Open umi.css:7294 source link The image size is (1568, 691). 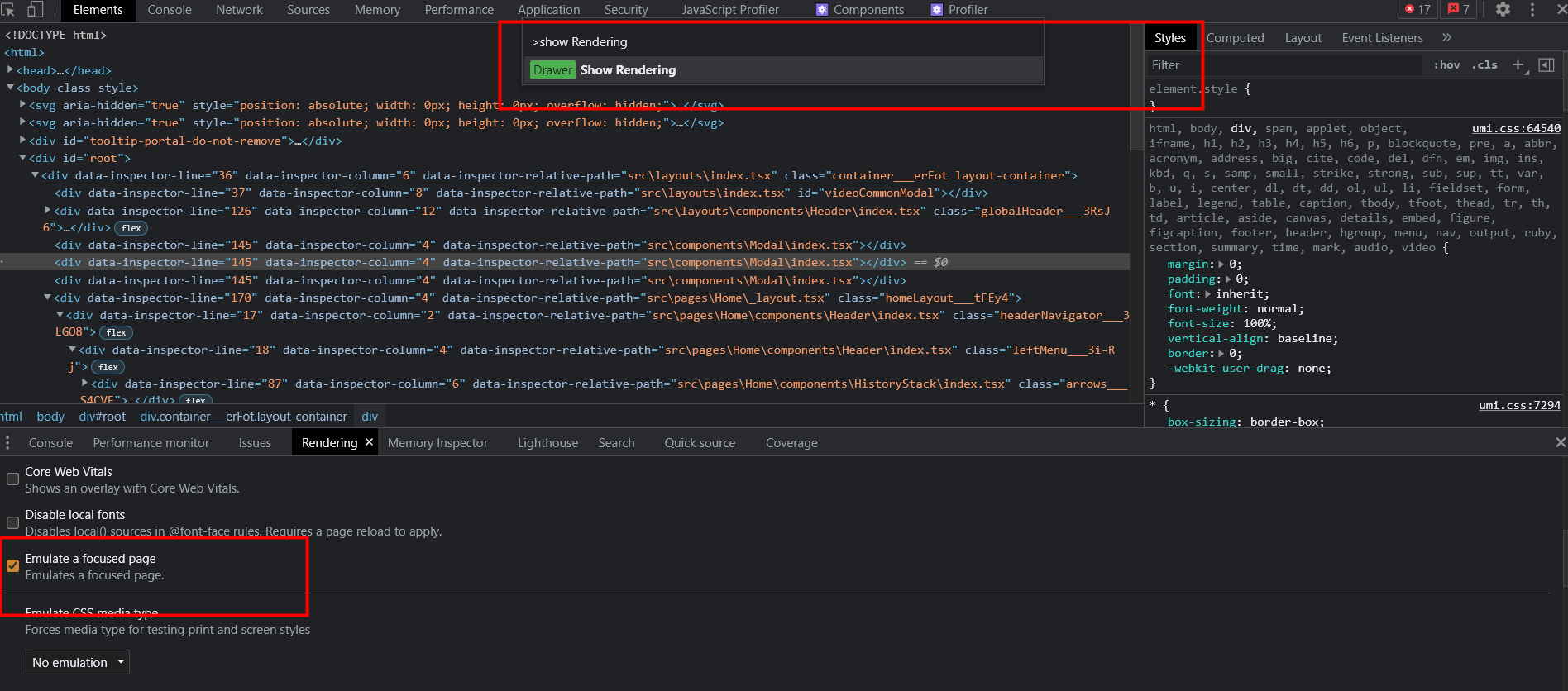[x=1519, y=406]
